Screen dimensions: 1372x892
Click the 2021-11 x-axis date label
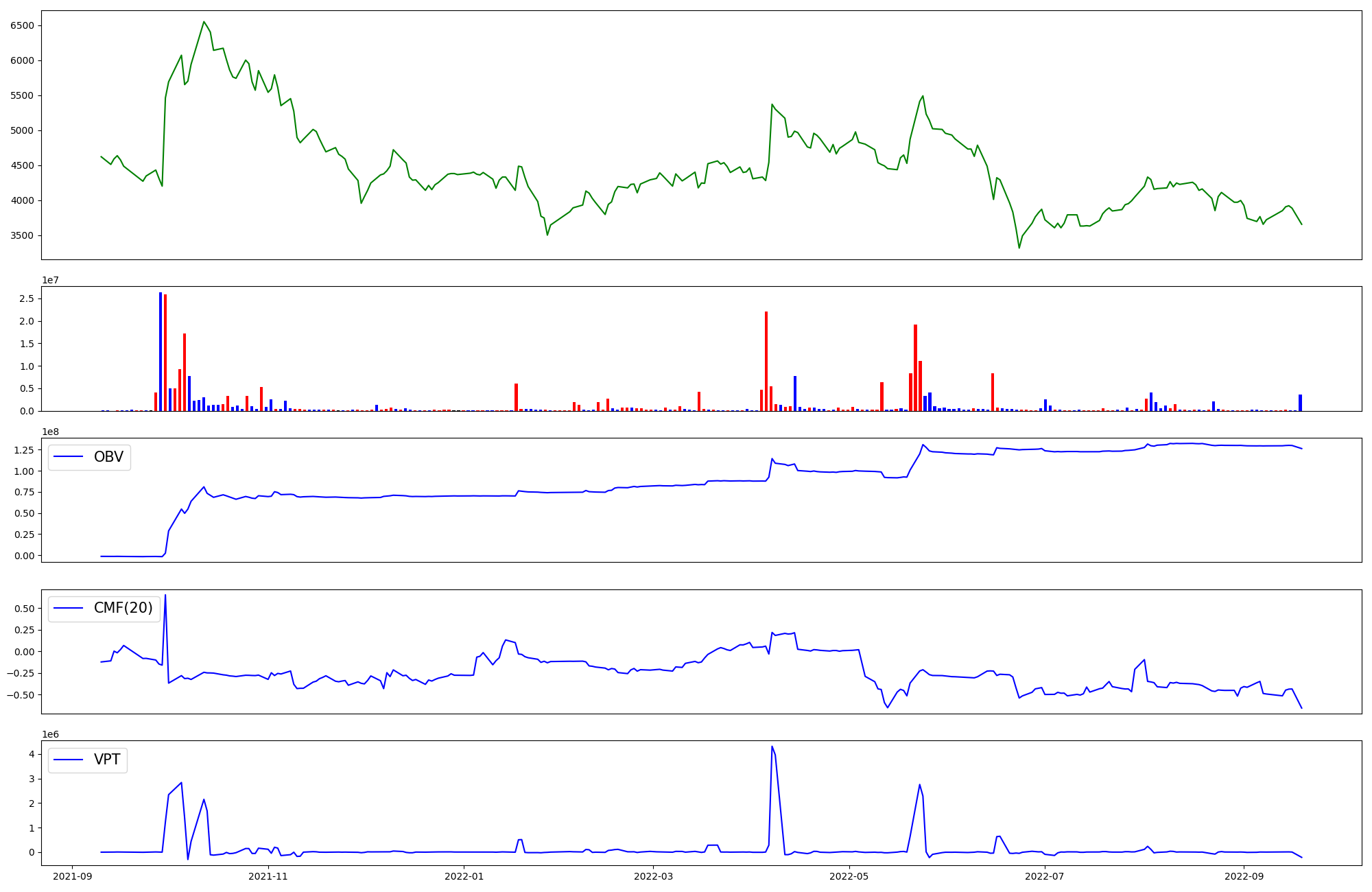(x=268, y=876)
